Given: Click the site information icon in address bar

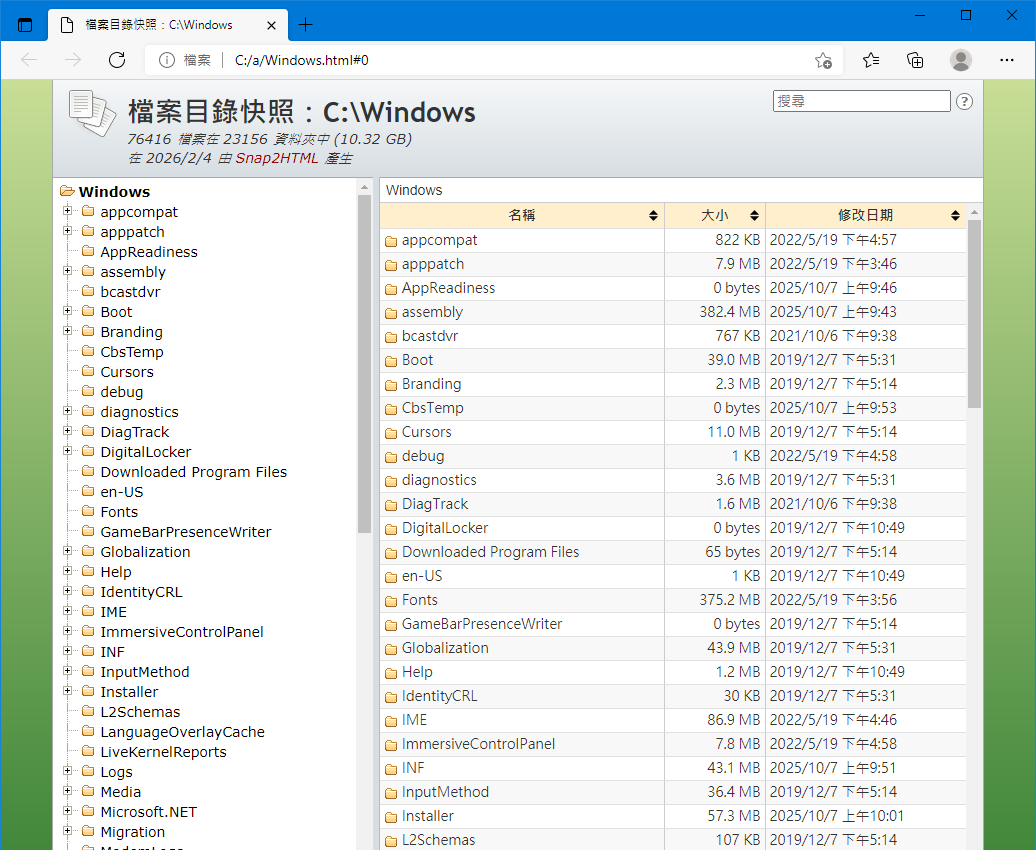Looking at the screenshot, I should (165, 60).
